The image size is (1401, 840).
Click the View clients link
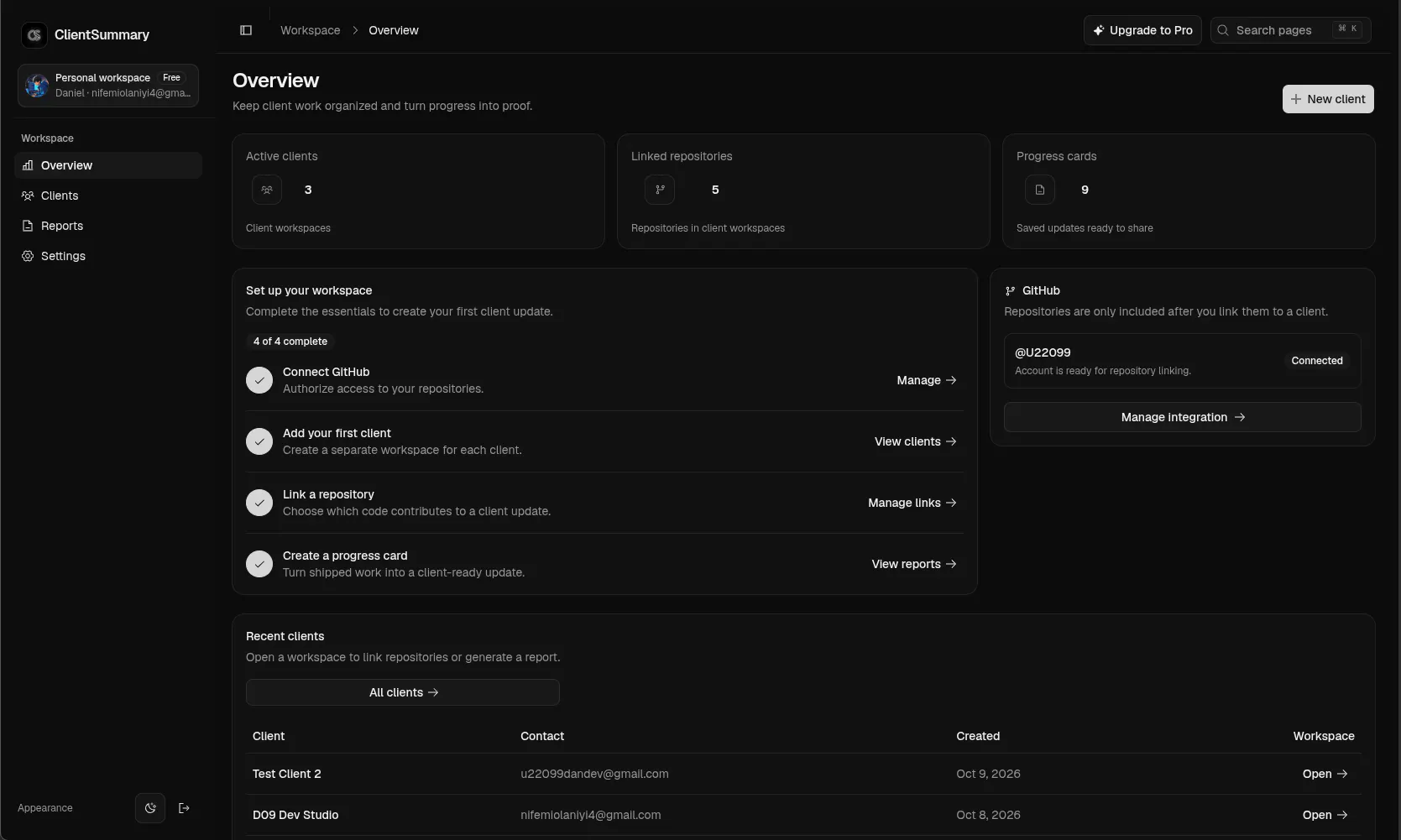pos(916,441)
